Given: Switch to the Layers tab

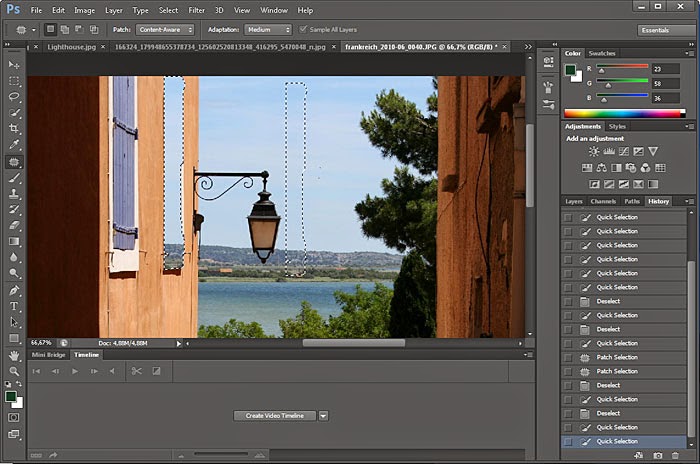Looking at the screenshot, I should pos(574,201).
